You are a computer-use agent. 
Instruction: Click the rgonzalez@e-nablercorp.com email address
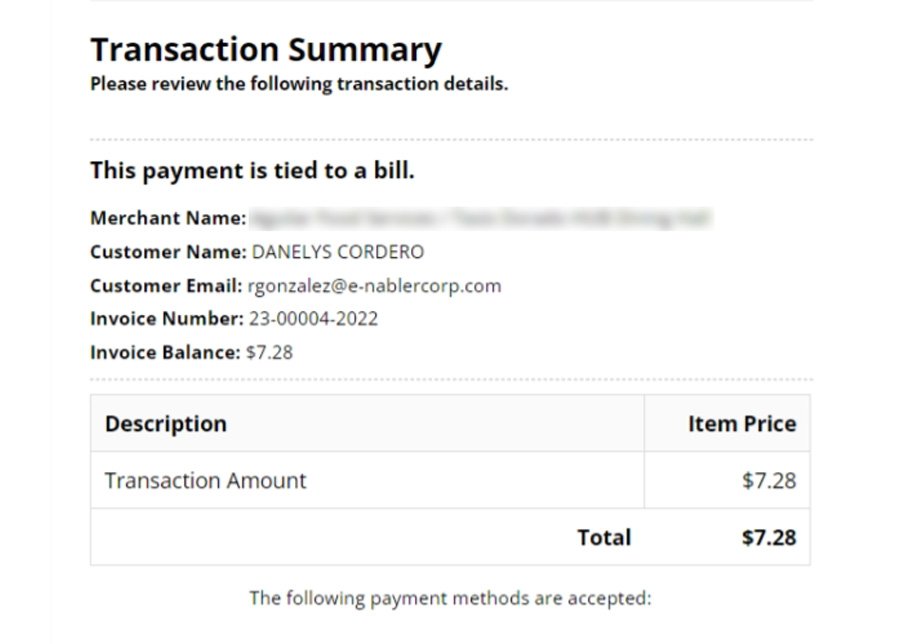(x=374, y=286)
